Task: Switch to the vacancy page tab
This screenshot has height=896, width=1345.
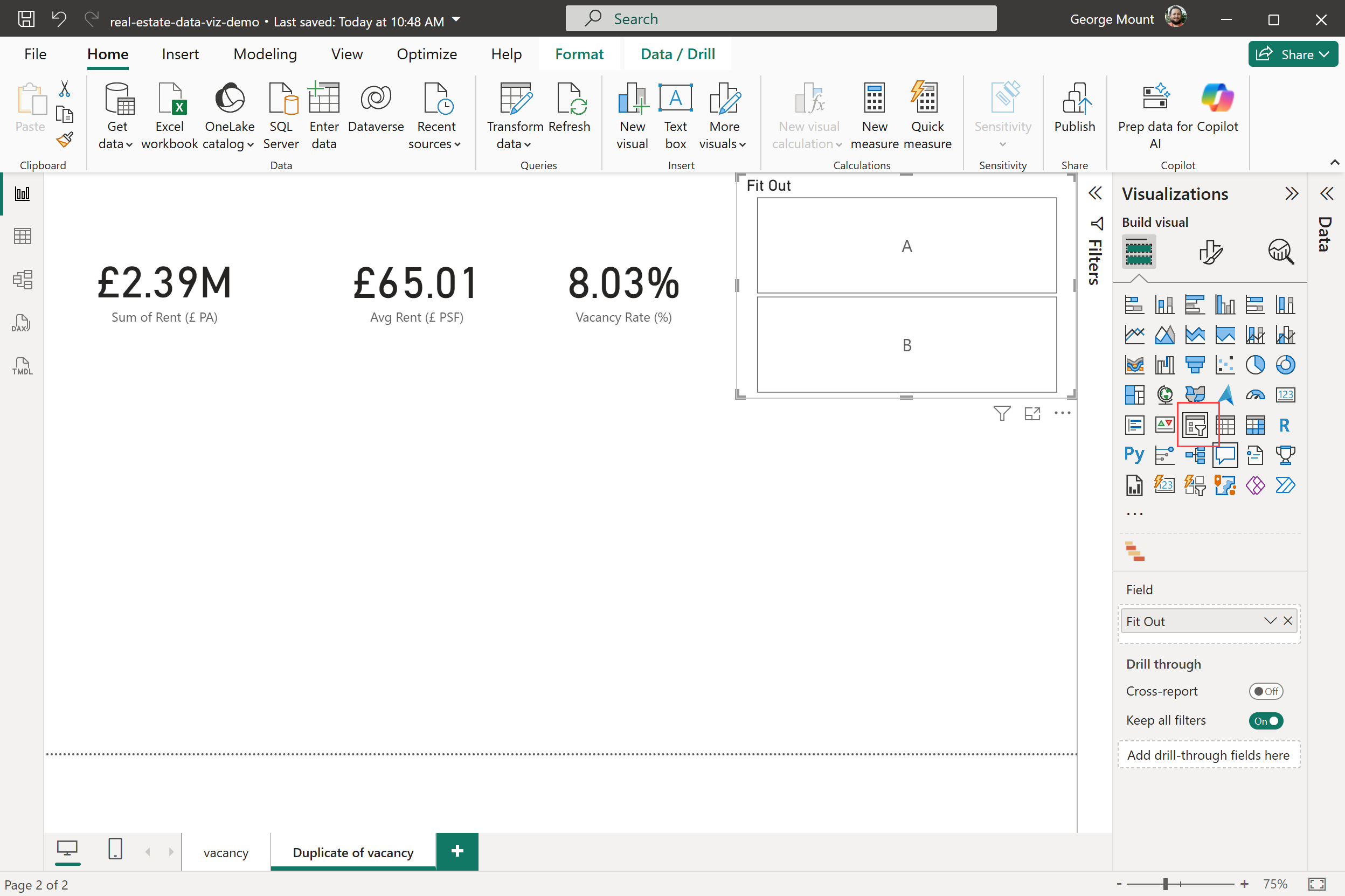Action: tap(226, 852)
